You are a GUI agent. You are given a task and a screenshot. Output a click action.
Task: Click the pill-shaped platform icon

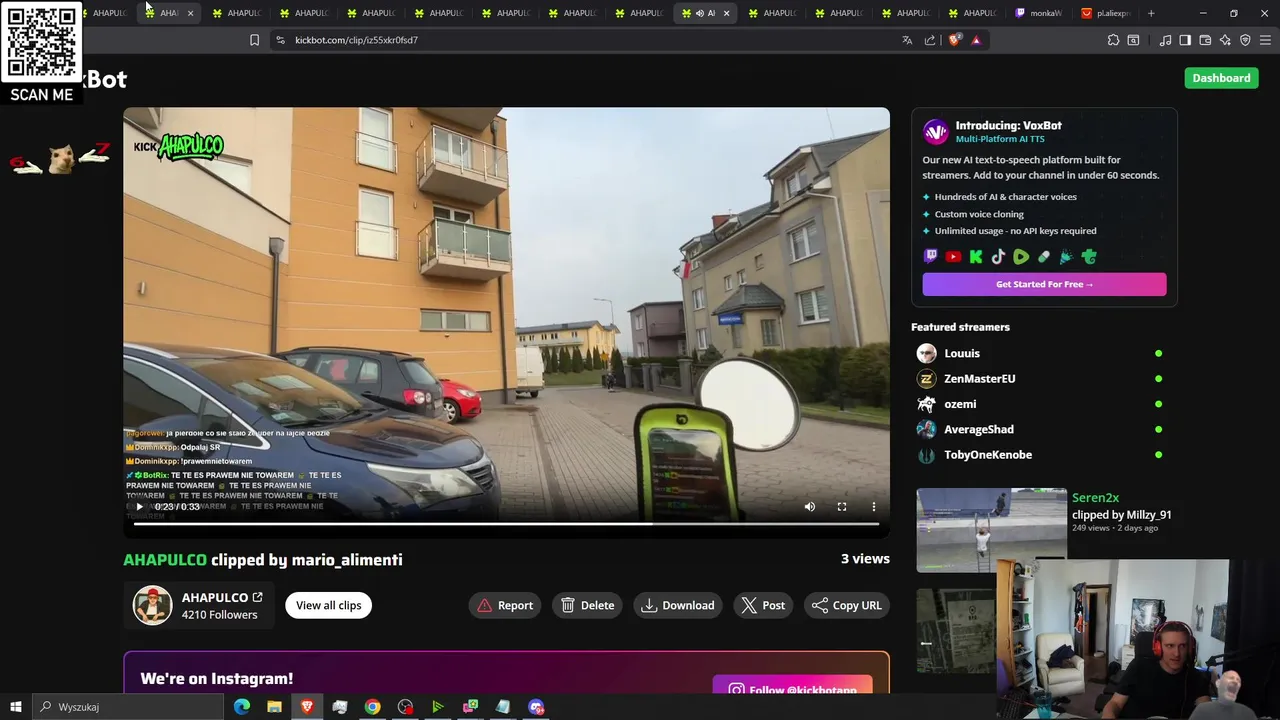tap(1044, 257)
